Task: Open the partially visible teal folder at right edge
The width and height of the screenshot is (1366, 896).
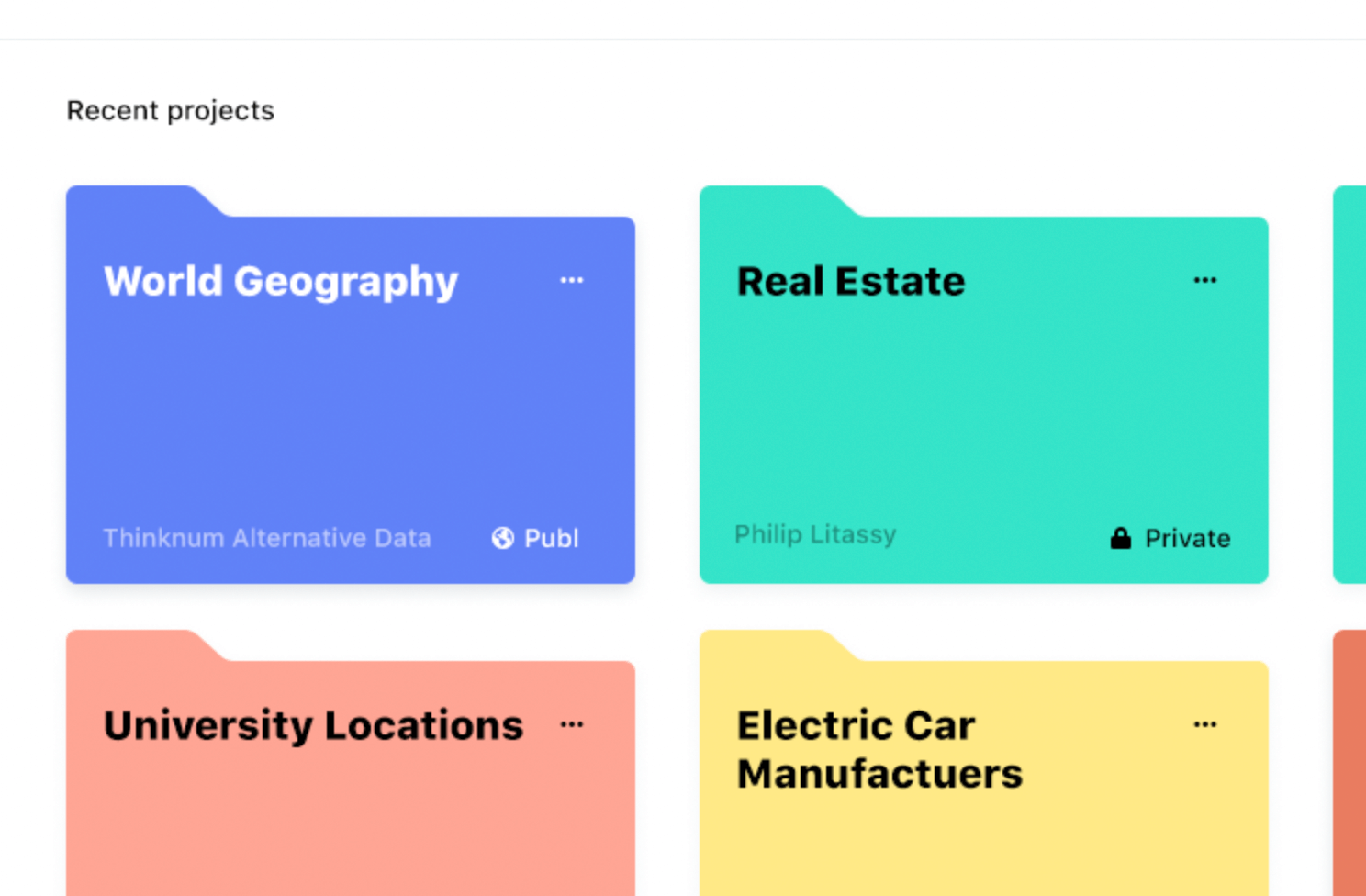Action: pyautogui.click(x=1349, y=386)
